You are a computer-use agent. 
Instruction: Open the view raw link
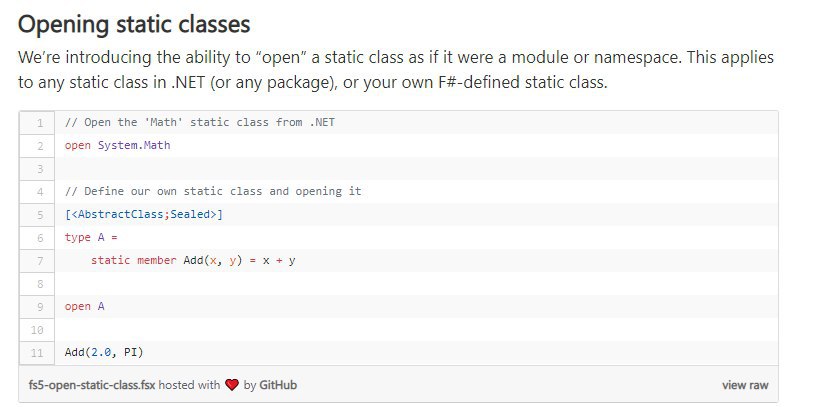(745, 385)
